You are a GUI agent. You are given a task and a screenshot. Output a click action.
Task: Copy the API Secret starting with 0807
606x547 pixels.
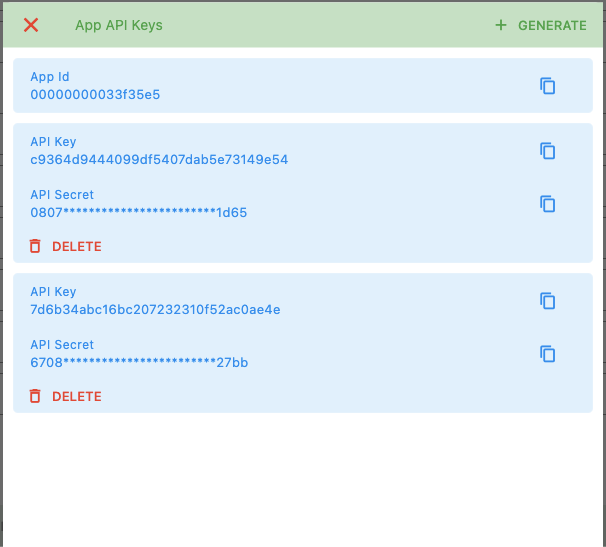point(548,204)
